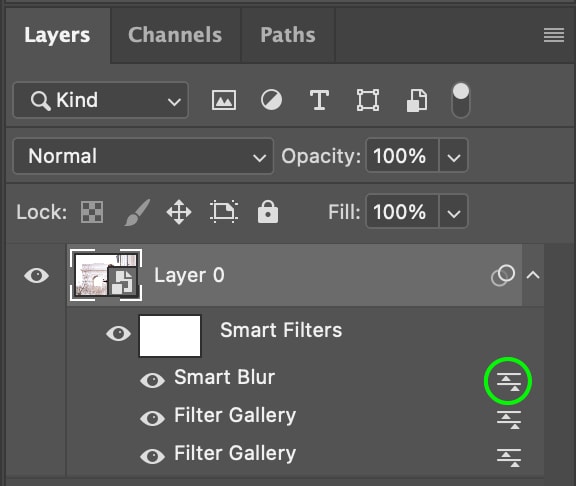This screenshot has height=486, width=576.
Task: Switch to the Channels tab
Action: [175, 35]
